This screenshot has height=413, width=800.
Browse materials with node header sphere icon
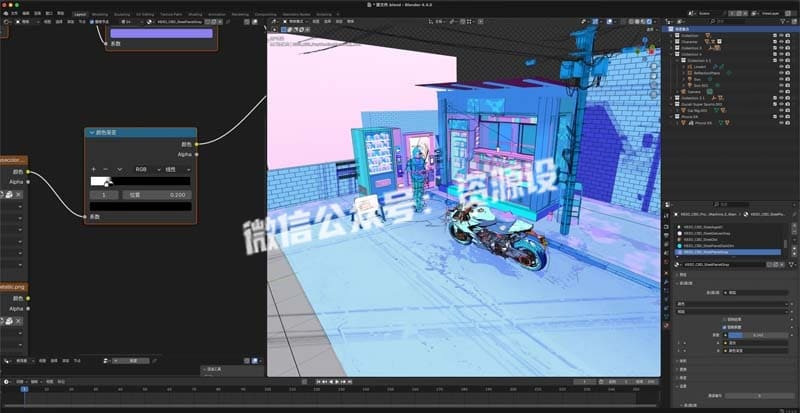click(150, 22)
